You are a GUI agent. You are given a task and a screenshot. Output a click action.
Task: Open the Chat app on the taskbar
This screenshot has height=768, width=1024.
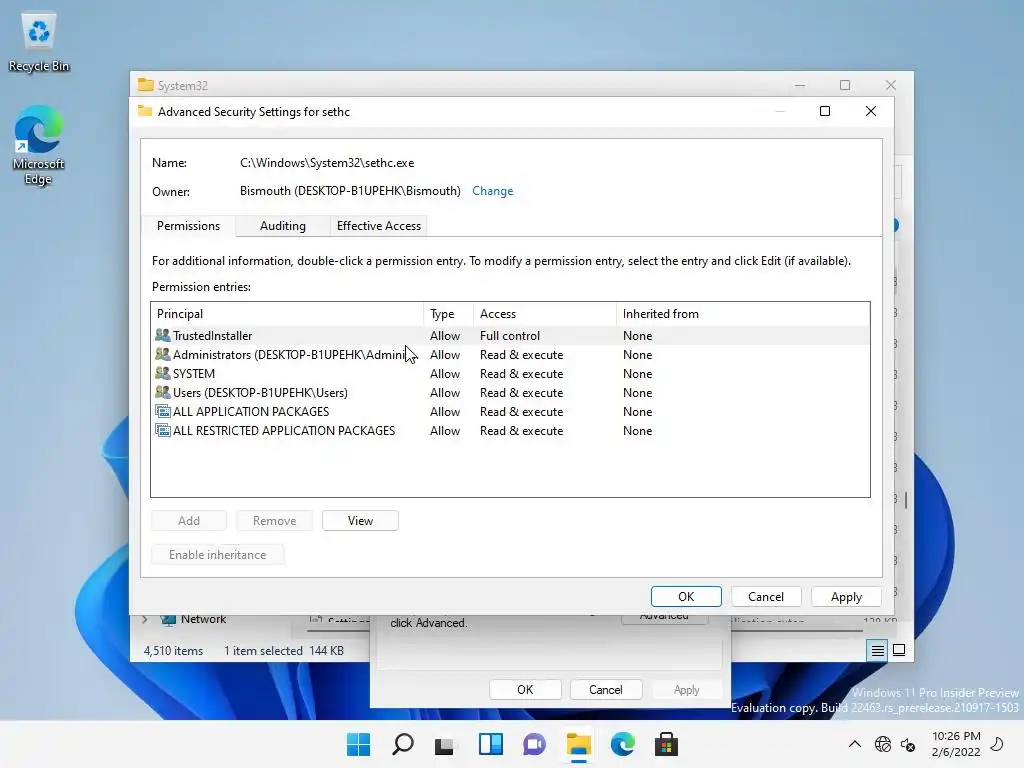tap(534, 744)
